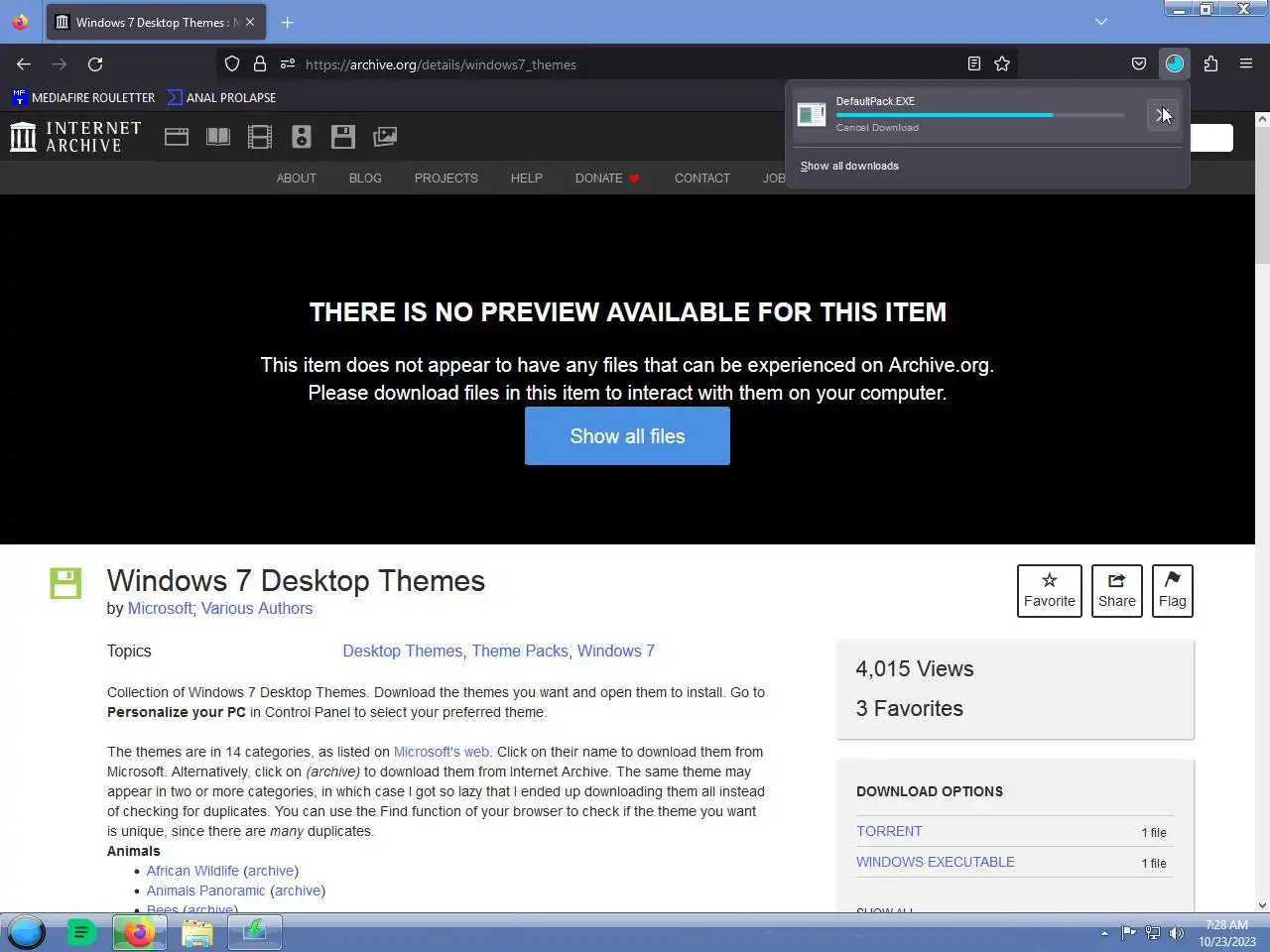Open MEDIAFIRE ROULETTER bookmark

pyautogui.click(x=83, y=97)
